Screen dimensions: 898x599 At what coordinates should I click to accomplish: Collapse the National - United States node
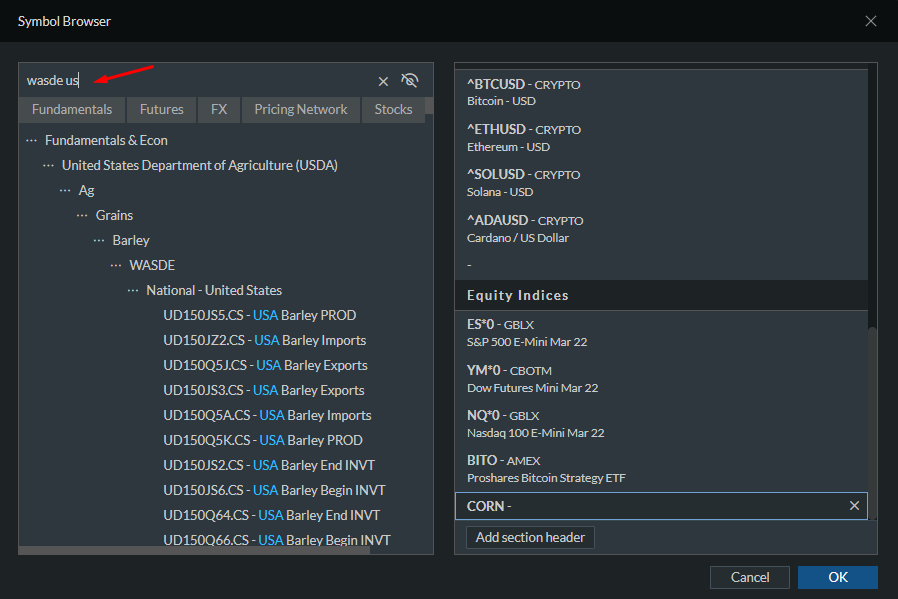(133, 290)
